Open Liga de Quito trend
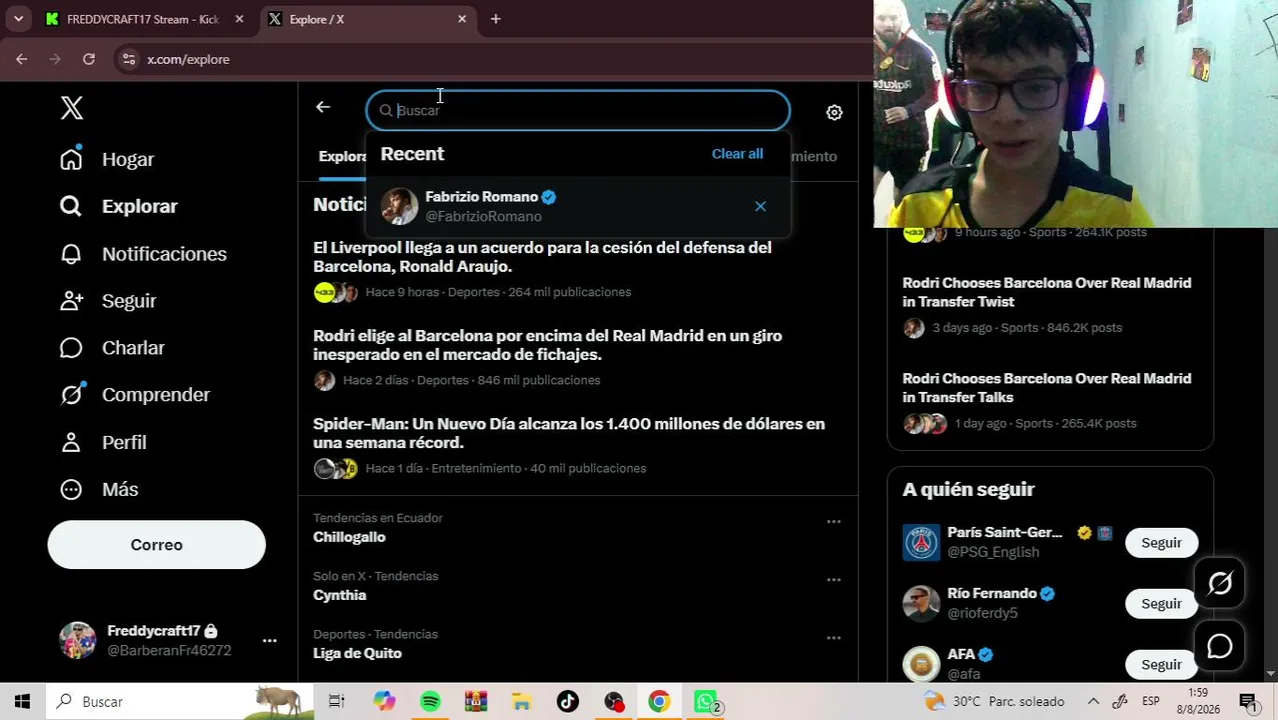This screenshot has width=1278, height=720. tap(357, 653)
